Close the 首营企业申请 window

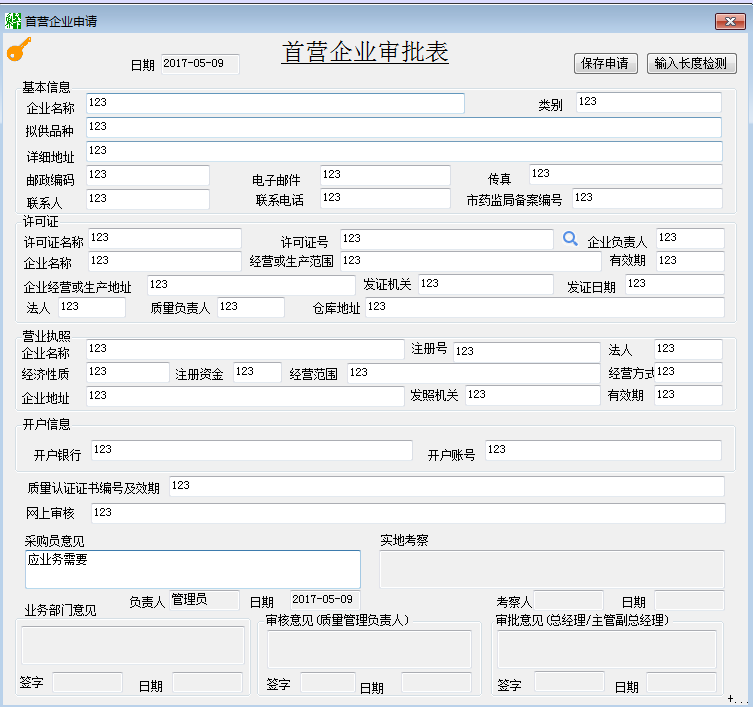pos(730,22)
